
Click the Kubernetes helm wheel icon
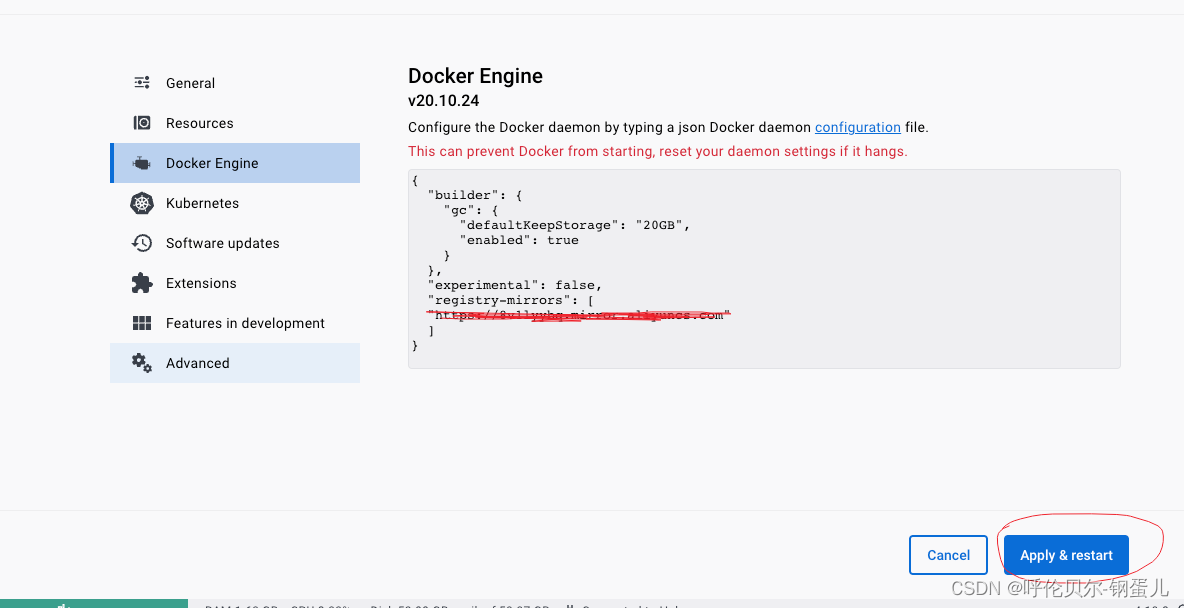142,203
